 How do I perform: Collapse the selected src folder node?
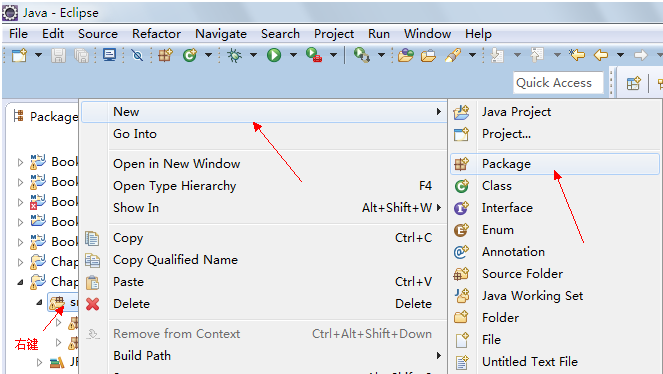[39, 302]
